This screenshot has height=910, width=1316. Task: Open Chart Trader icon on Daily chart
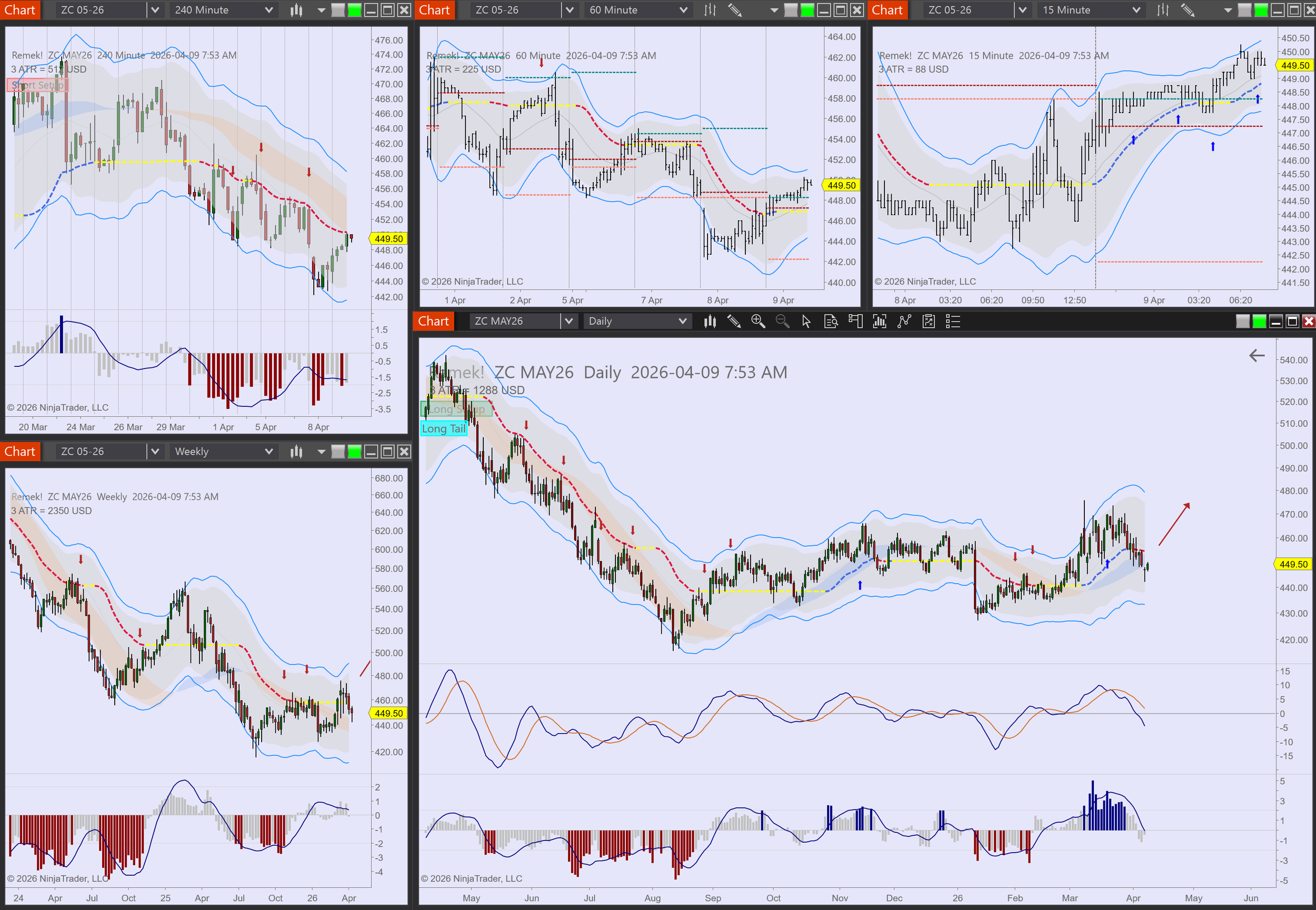(x=855, y=321)
